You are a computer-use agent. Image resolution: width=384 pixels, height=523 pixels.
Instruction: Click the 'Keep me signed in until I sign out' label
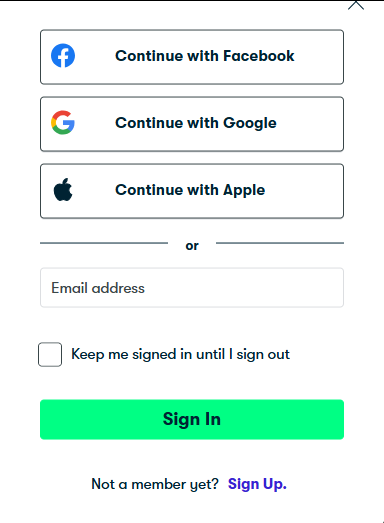click(x=180, y=354)
